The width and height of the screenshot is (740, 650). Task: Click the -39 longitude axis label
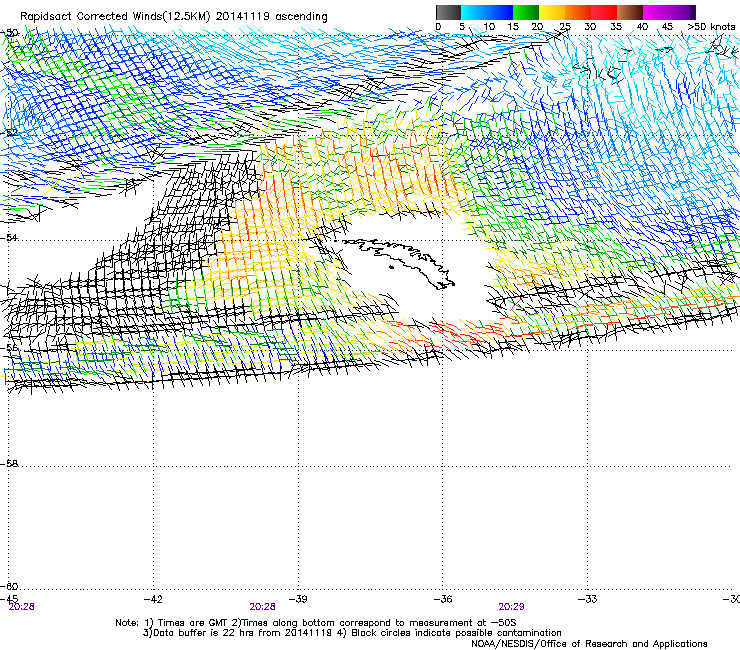[x=298, y=599]
